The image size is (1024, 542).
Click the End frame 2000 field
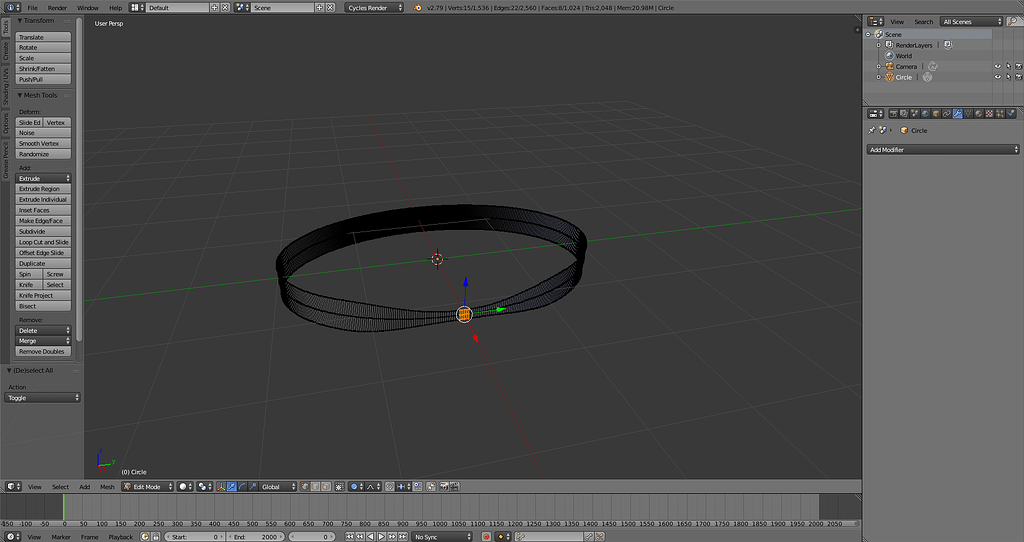(x=255, y=537)
